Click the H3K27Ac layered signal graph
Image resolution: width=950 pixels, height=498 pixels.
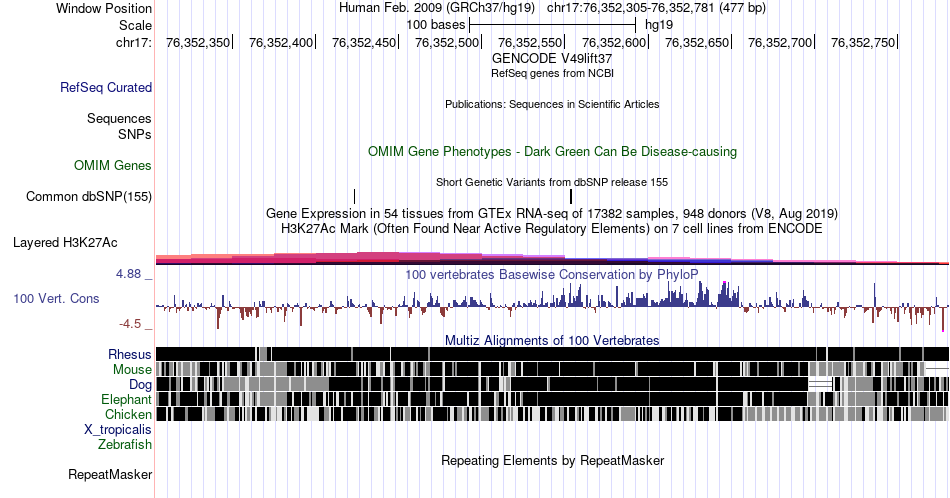(552, 258)
